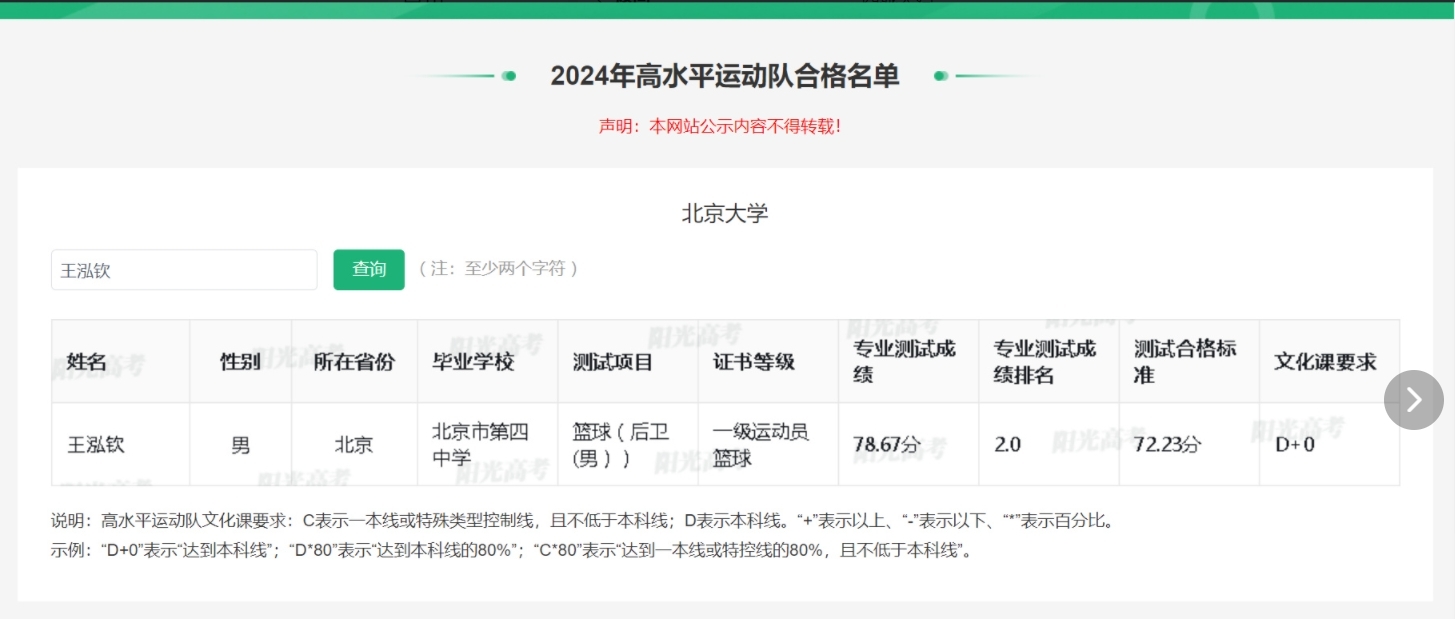Click the hint text 注：至少两个字符
The width and height of the screenshot is (1455, 619).
tap(498, 269)
